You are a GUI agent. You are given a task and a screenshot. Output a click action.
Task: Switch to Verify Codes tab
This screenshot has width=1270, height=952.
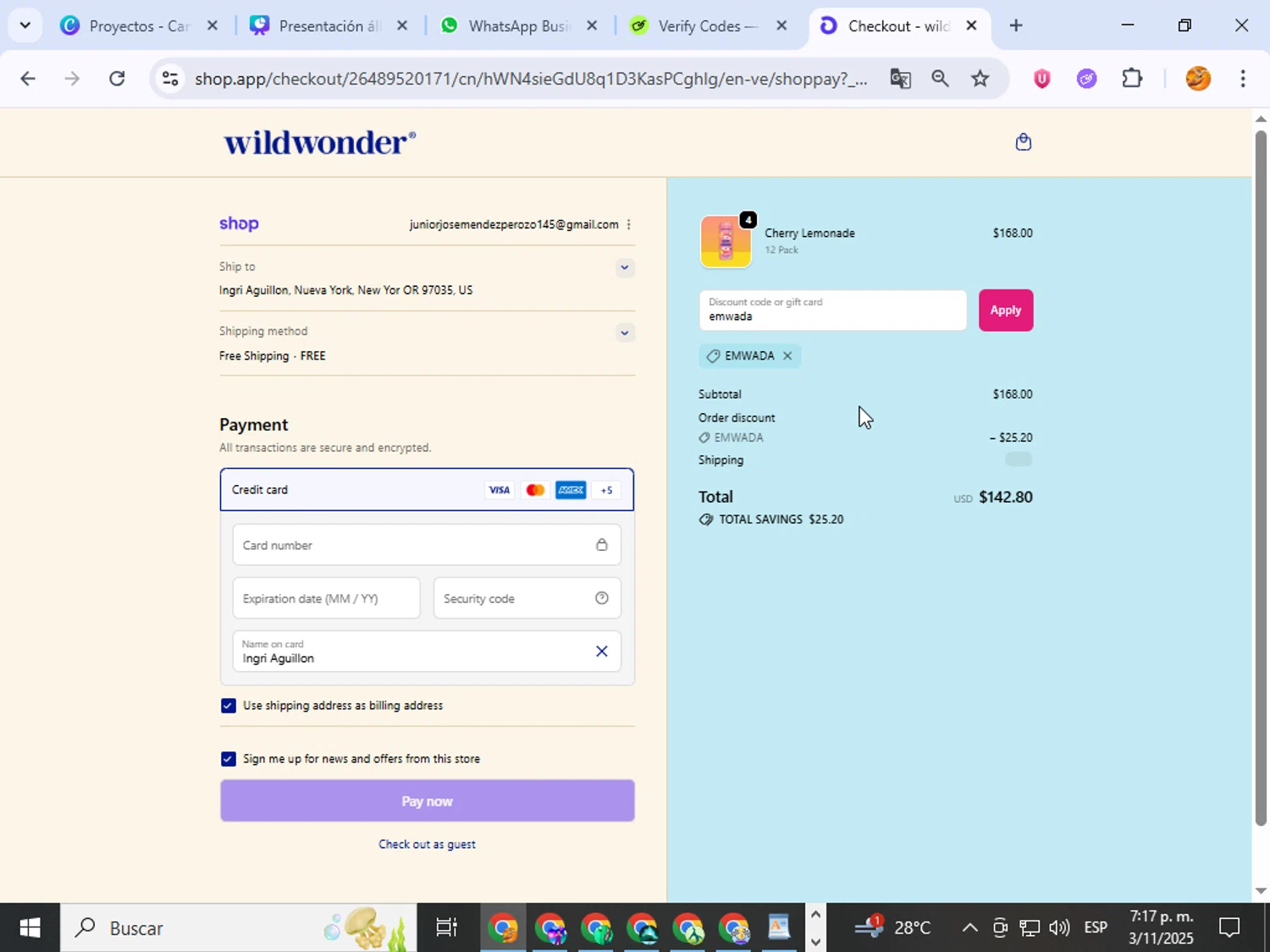coord(708,25)
